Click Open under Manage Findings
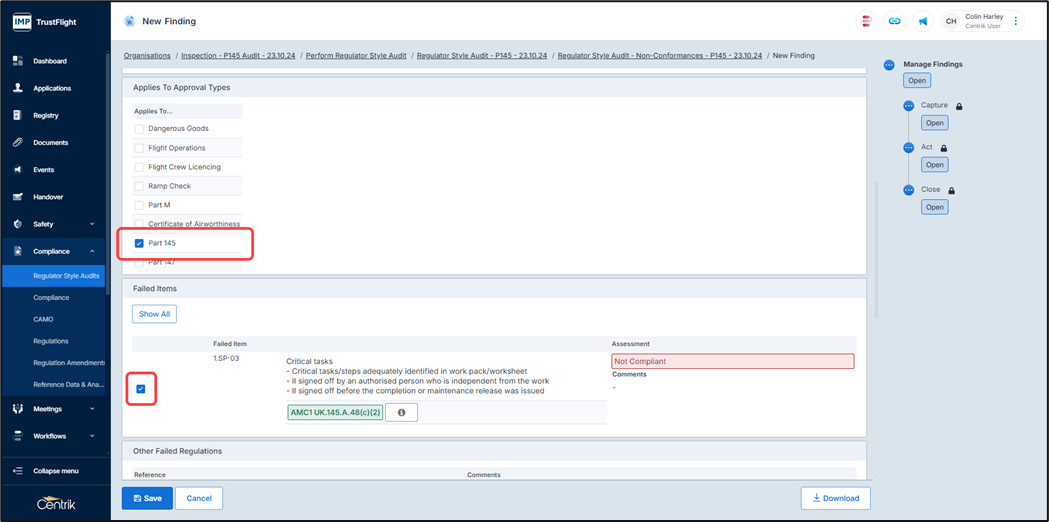Viewport: 1049px width, 522px height. click(x=916, y=80)
